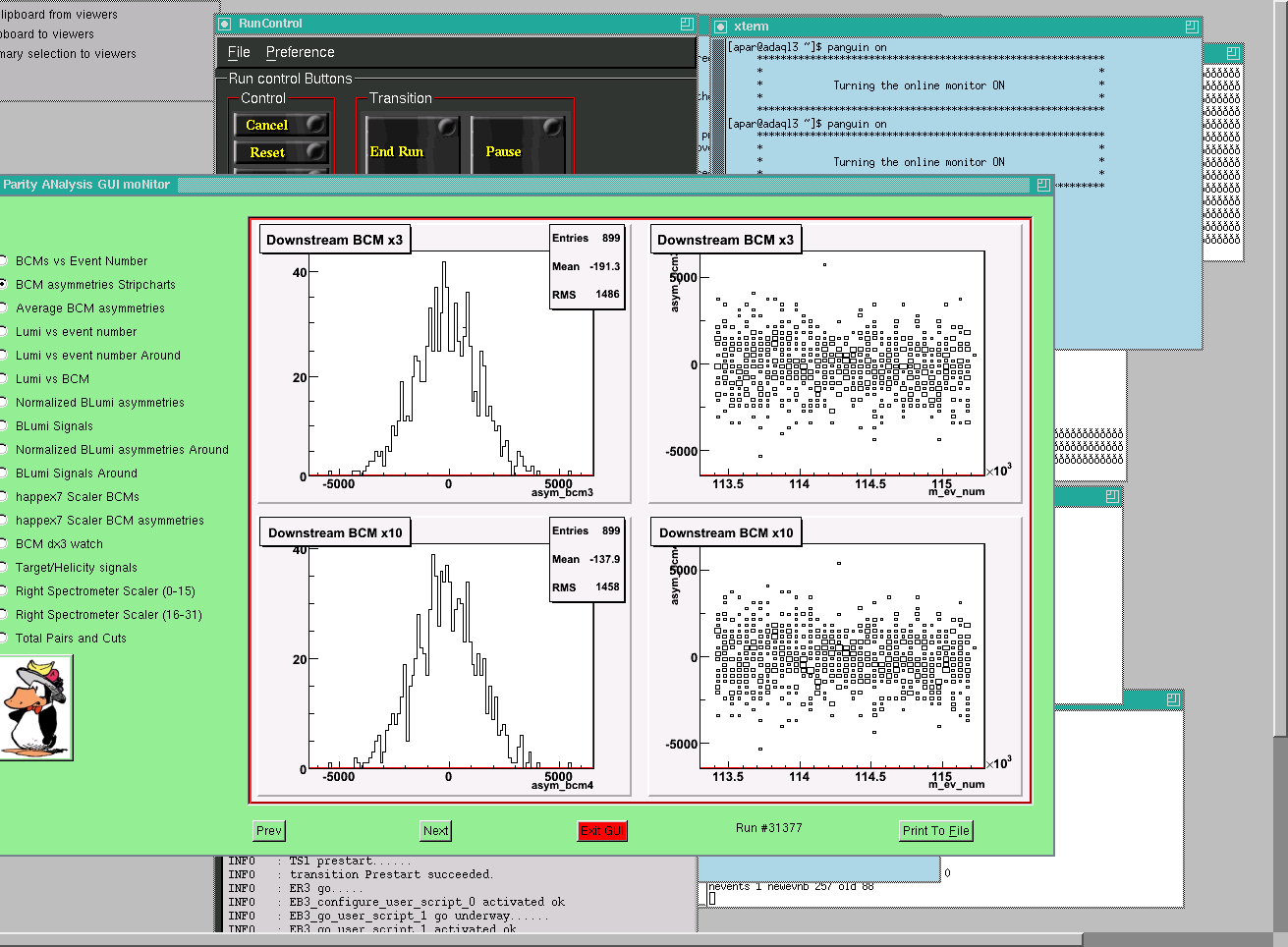Image resolution: width=1288 pixels, height=947 pixels.
Task: Click the Prev page button
Action: [268, 831]
